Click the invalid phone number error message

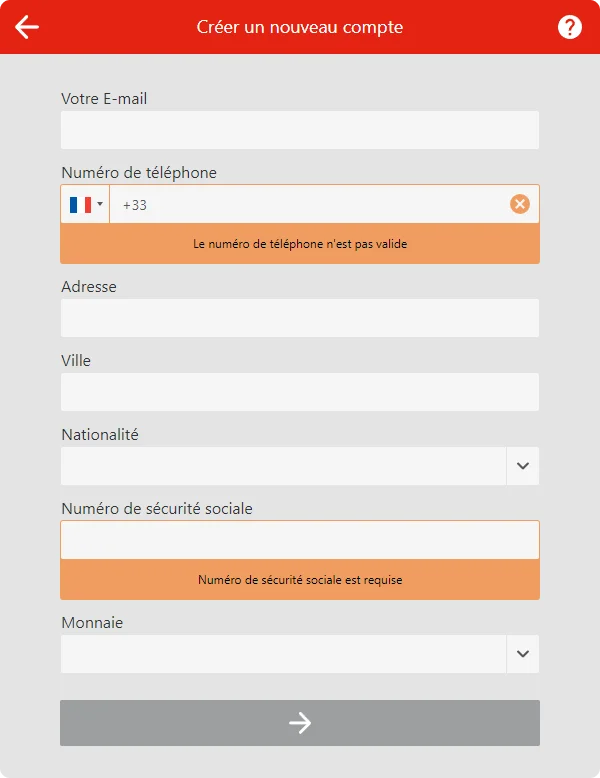[300, 243]
